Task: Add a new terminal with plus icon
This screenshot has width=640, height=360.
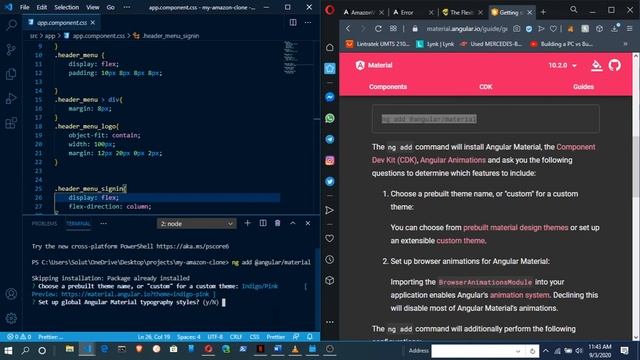Action: click(x=247, y=223)
